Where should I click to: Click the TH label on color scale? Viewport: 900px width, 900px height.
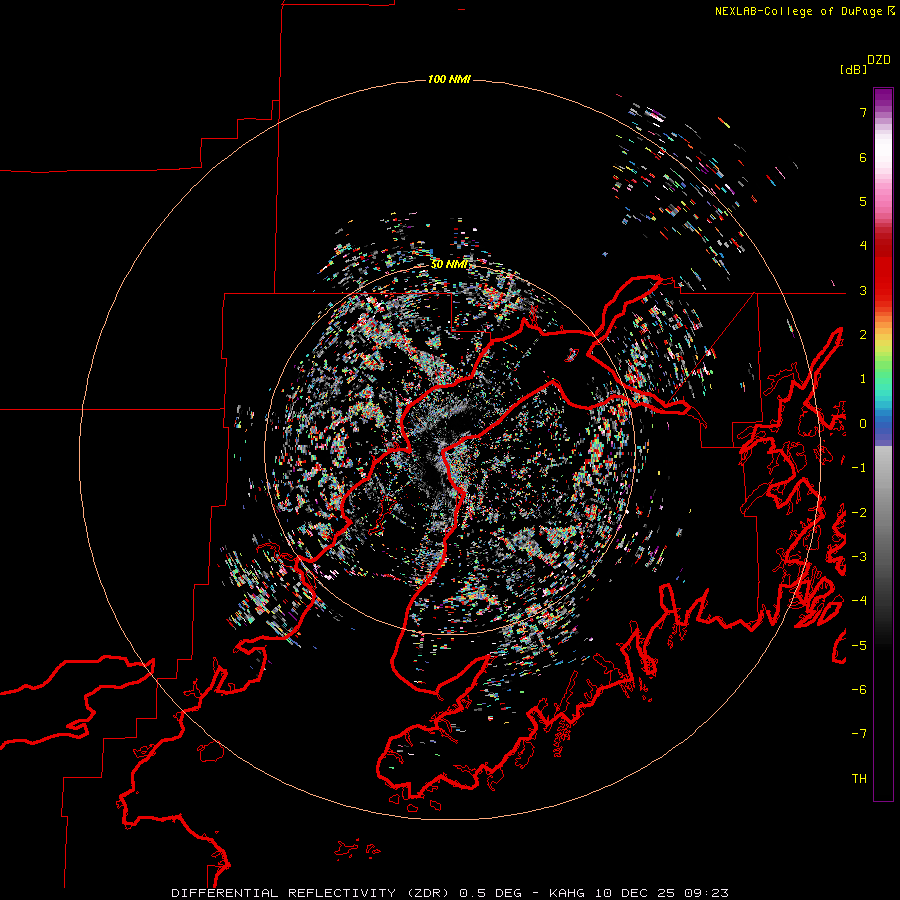click(859, 779)
